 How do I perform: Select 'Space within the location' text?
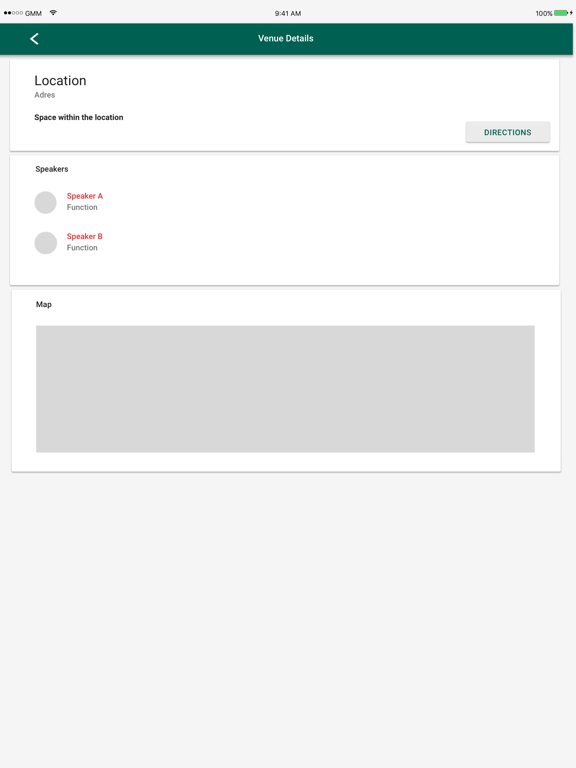click(x=79, y=117)
